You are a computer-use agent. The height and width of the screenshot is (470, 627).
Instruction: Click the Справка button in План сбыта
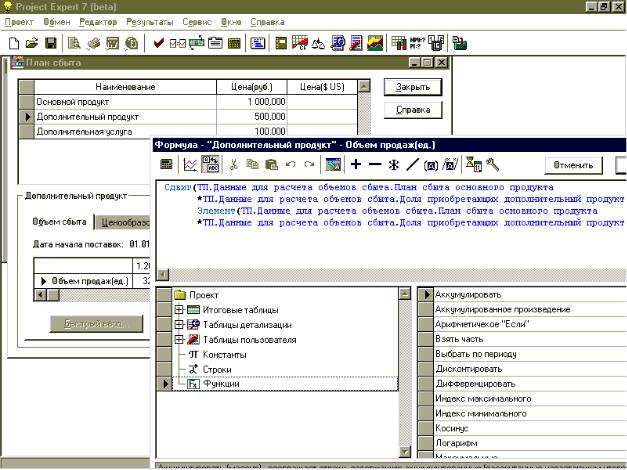(x=413, y=110)
